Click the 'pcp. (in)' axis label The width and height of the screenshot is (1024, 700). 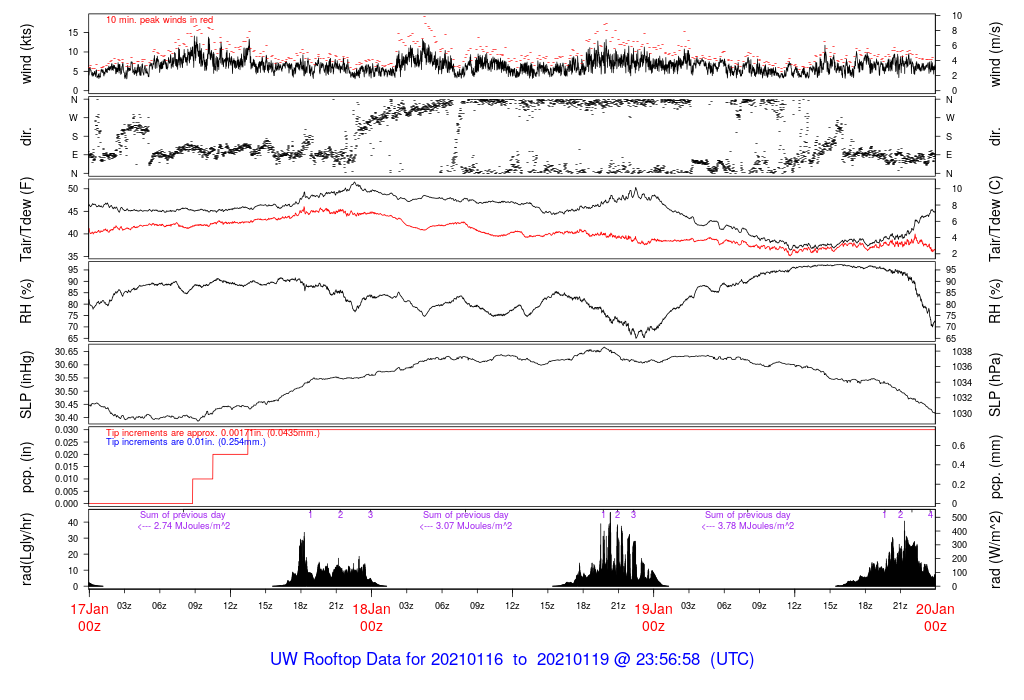26,467
